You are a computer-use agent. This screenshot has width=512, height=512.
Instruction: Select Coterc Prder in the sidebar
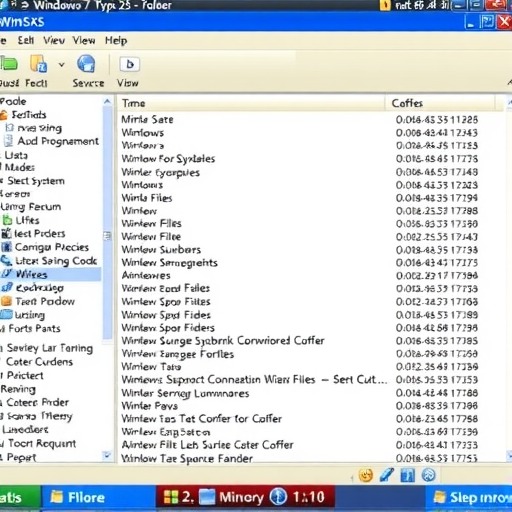coord(37,402)
